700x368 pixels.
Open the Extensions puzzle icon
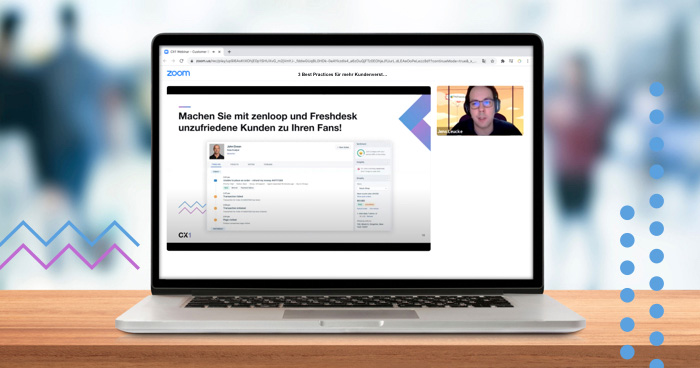503,61
